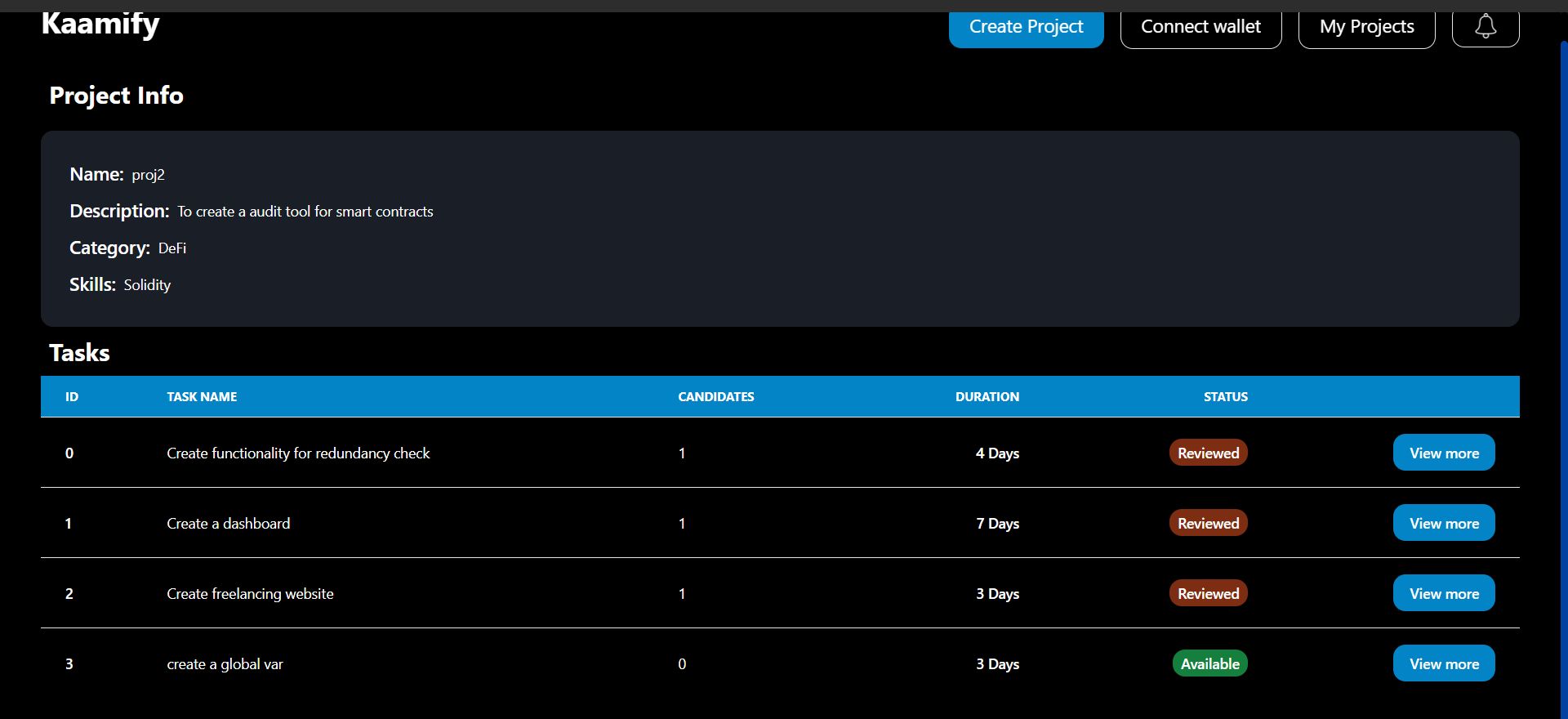Click the Create Project button
Image resolution: width=1568 pixels, height=719 pixels.
1026,27
